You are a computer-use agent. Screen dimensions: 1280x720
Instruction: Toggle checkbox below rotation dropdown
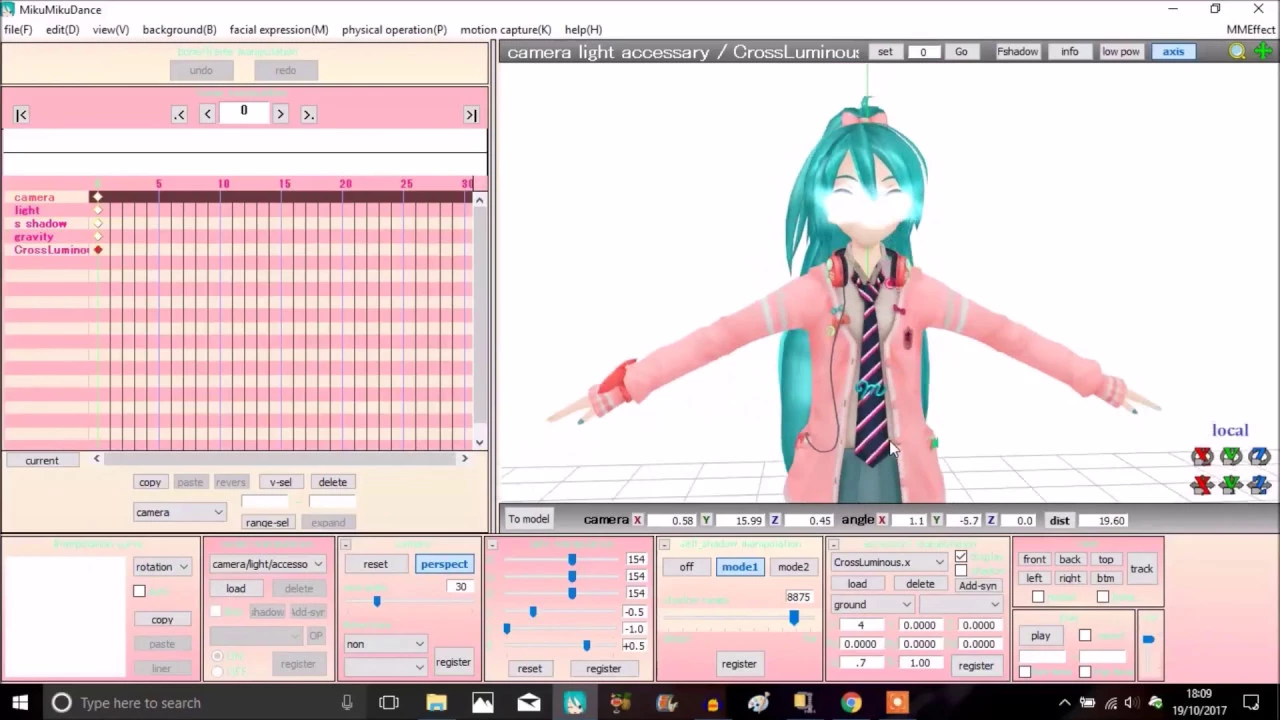139,591
